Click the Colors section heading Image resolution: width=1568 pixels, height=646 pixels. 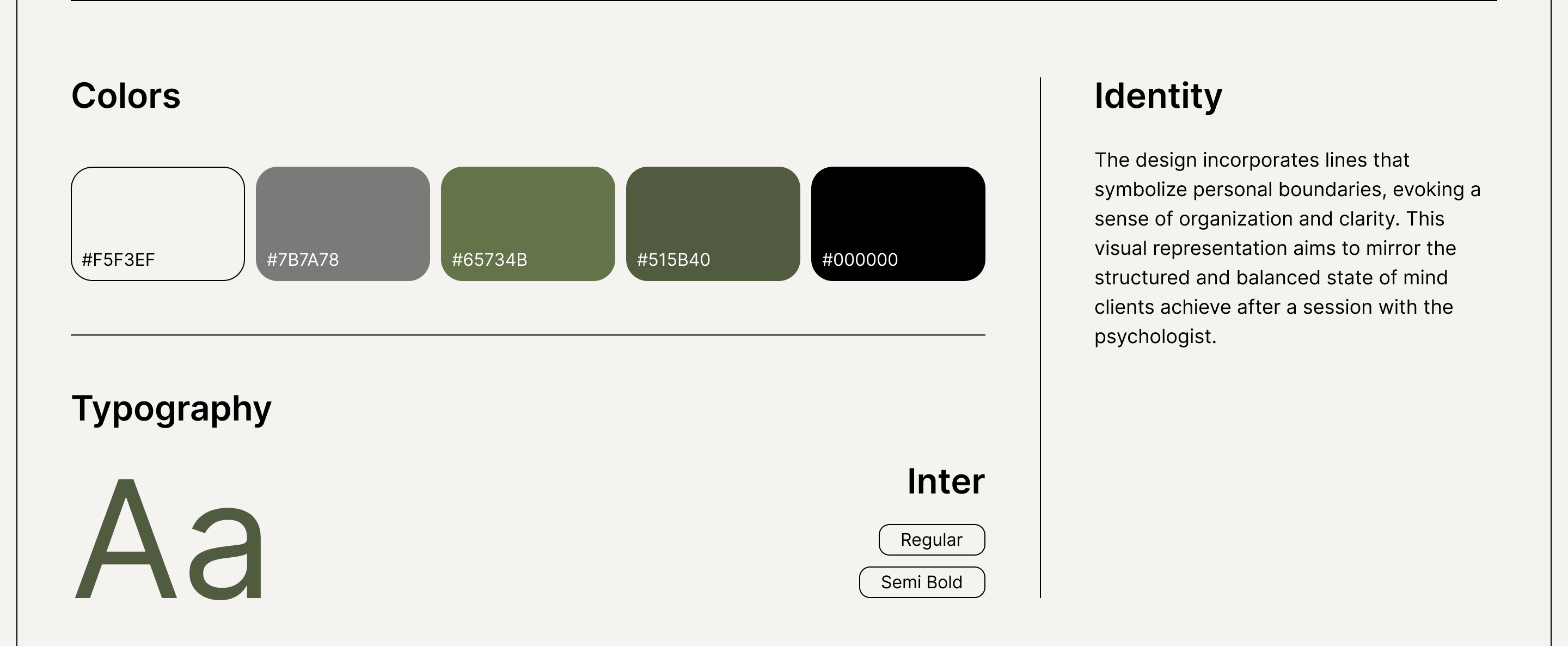[126, 96]
